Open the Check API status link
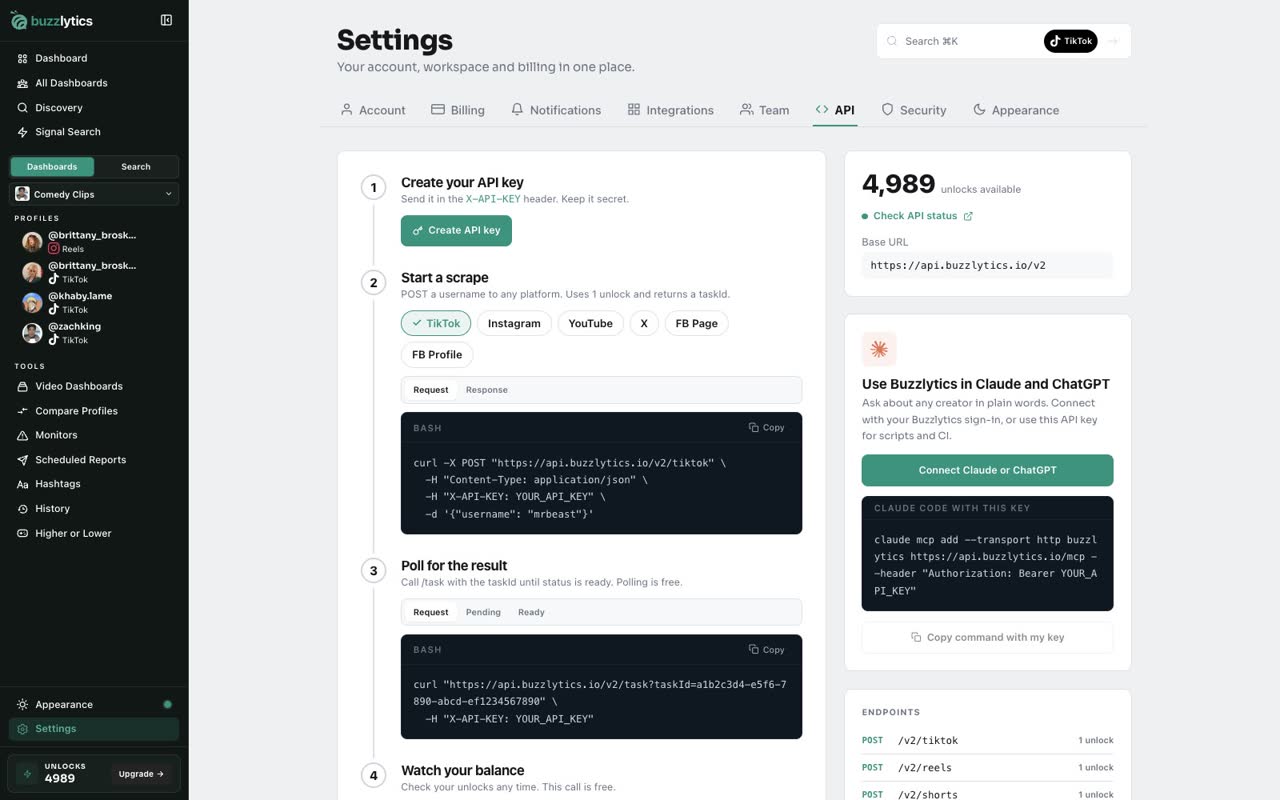This screenshot has height=800, width=1280. pos(917,216)
